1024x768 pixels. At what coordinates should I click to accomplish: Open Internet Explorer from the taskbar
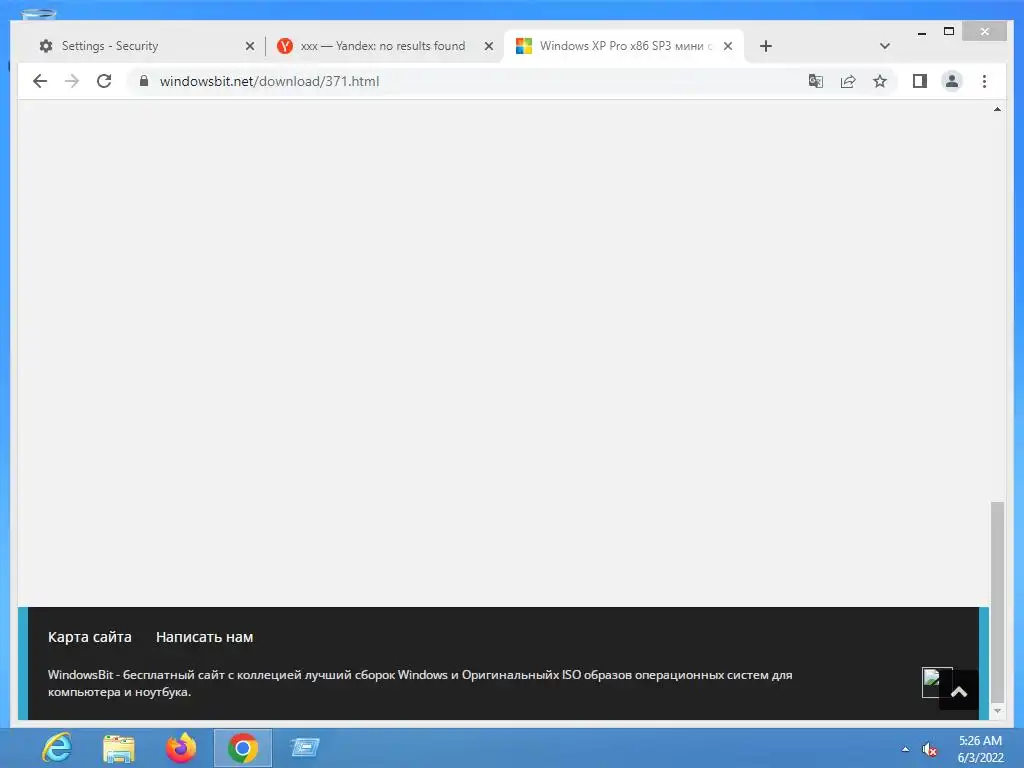click(x=57, y=748)
